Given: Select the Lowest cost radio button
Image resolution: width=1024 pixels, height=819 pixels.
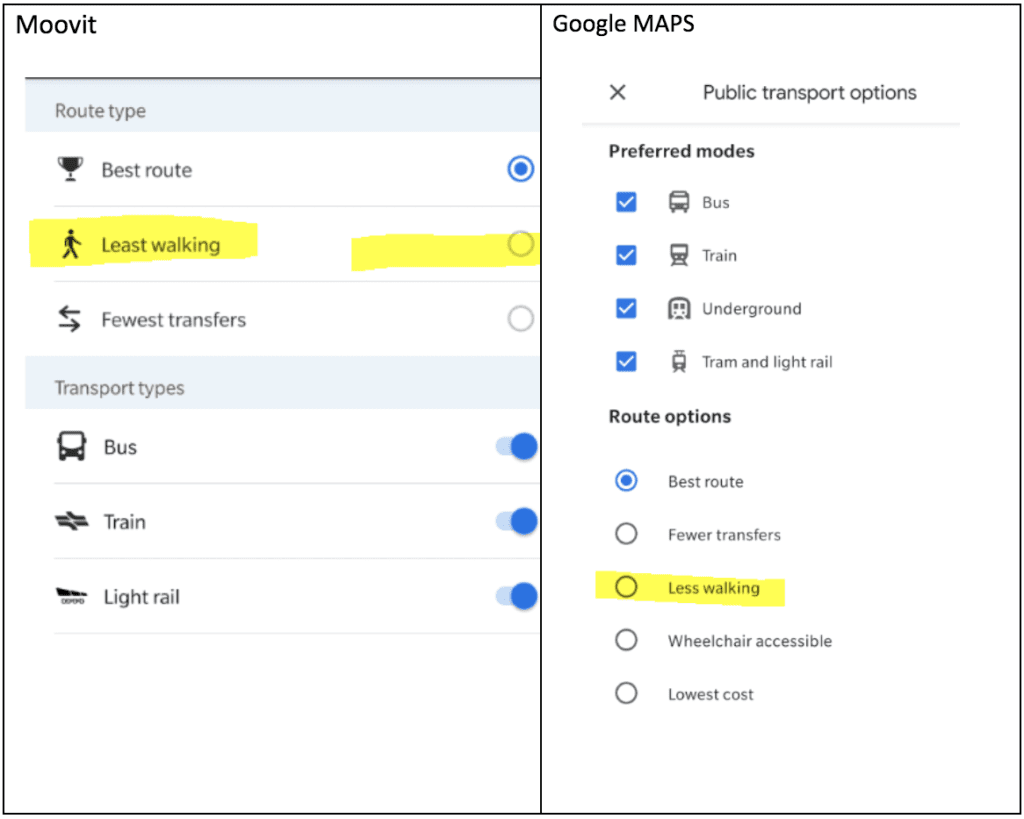Looking at the screenshot, I should click(x=626, y=693).
